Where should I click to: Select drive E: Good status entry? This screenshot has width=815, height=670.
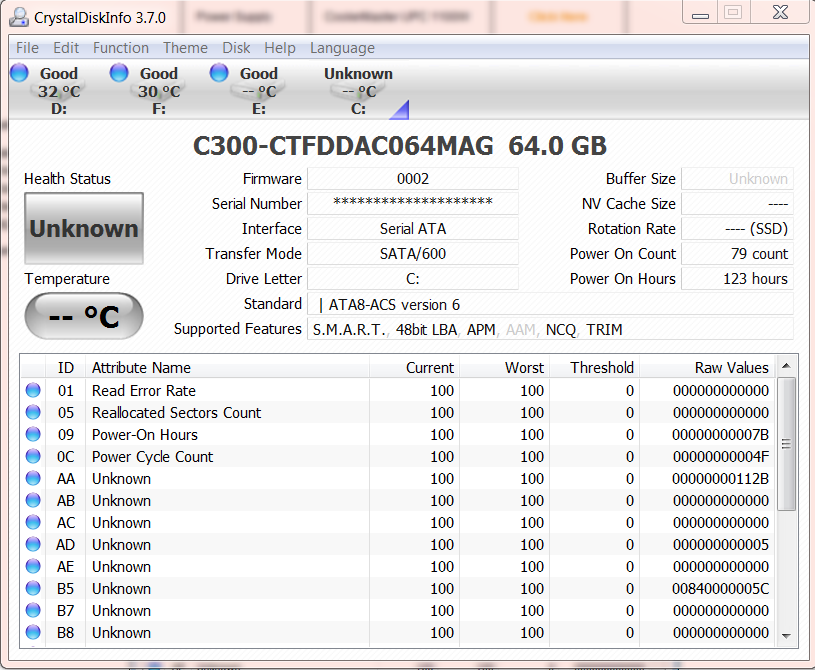(x=258, y=91)
